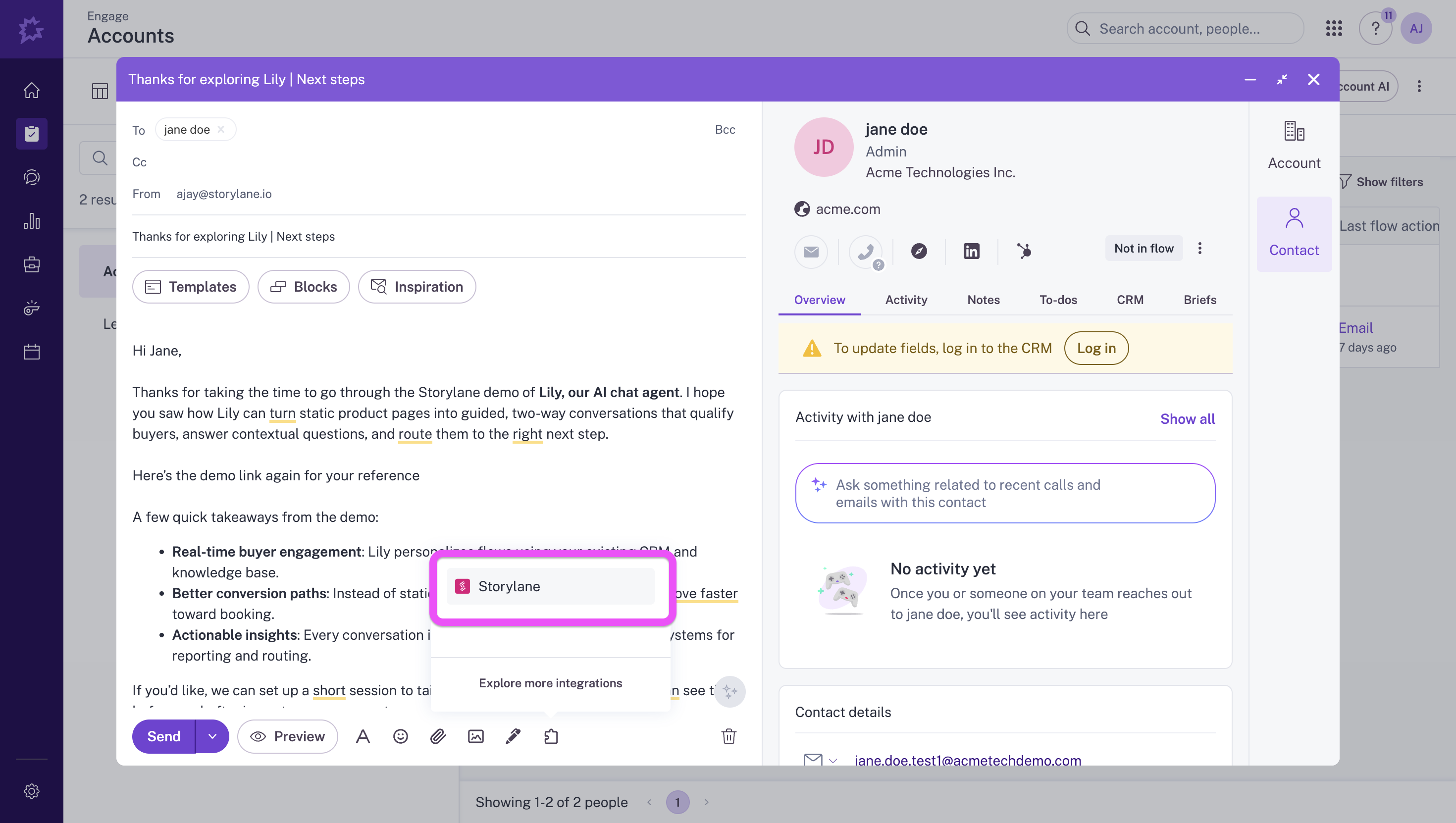1456x823 pixels.
Task: Delete draft with the trash icon
Action: (728, 736)
